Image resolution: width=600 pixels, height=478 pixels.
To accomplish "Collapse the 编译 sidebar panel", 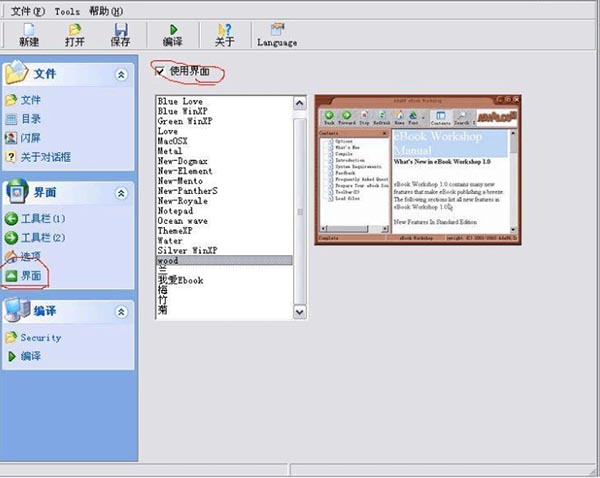I will coord(121,310).
